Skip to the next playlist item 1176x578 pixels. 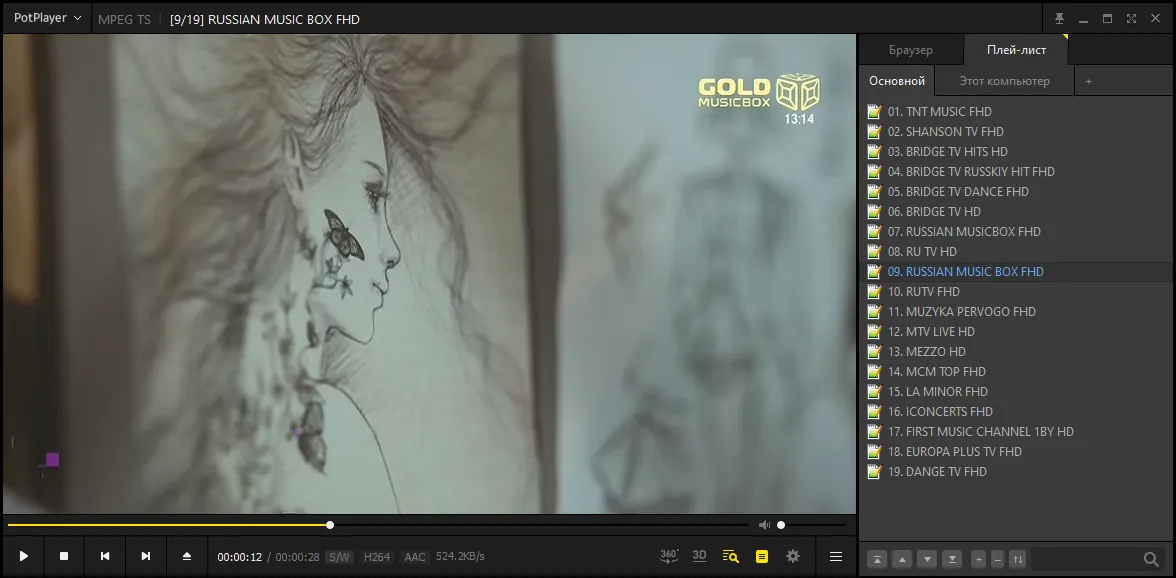click(146, 556)
